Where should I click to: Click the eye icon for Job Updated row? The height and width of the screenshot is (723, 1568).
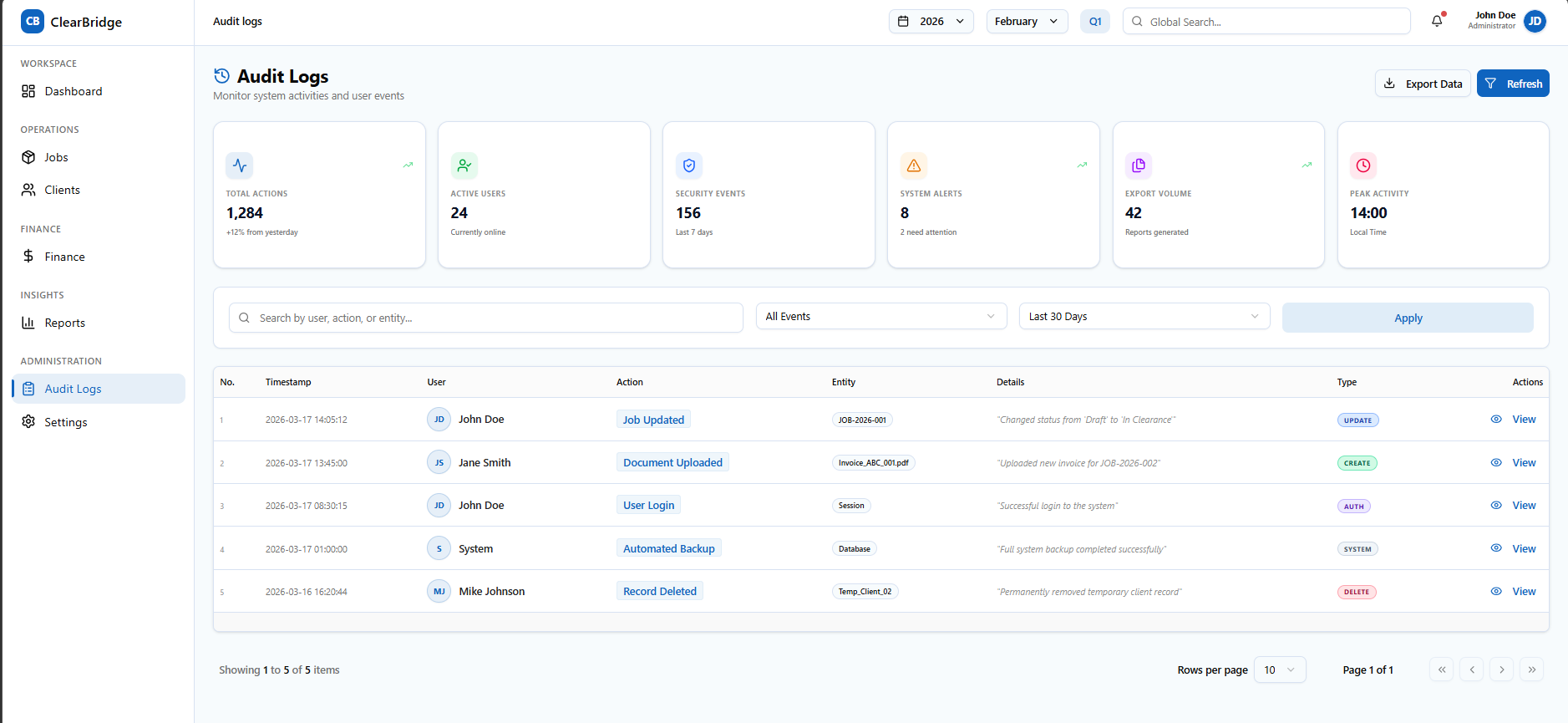coord(1496,420)
